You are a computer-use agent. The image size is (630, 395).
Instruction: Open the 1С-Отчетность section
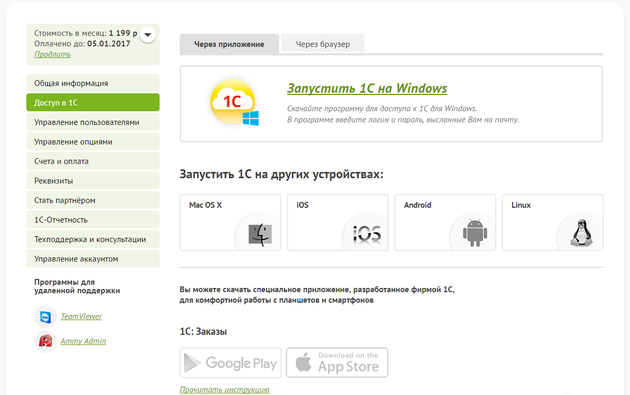tap(93, 220)
